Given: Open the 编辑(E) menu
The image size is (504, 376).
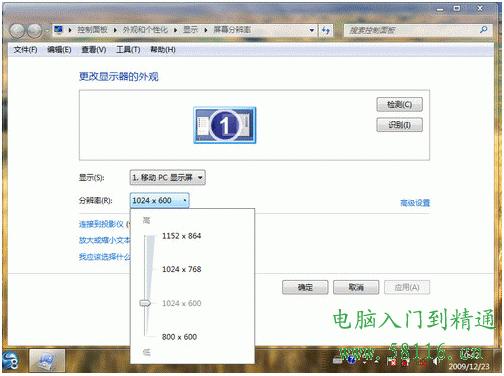Looking at the screenshot, I should [x=59, y=50].
